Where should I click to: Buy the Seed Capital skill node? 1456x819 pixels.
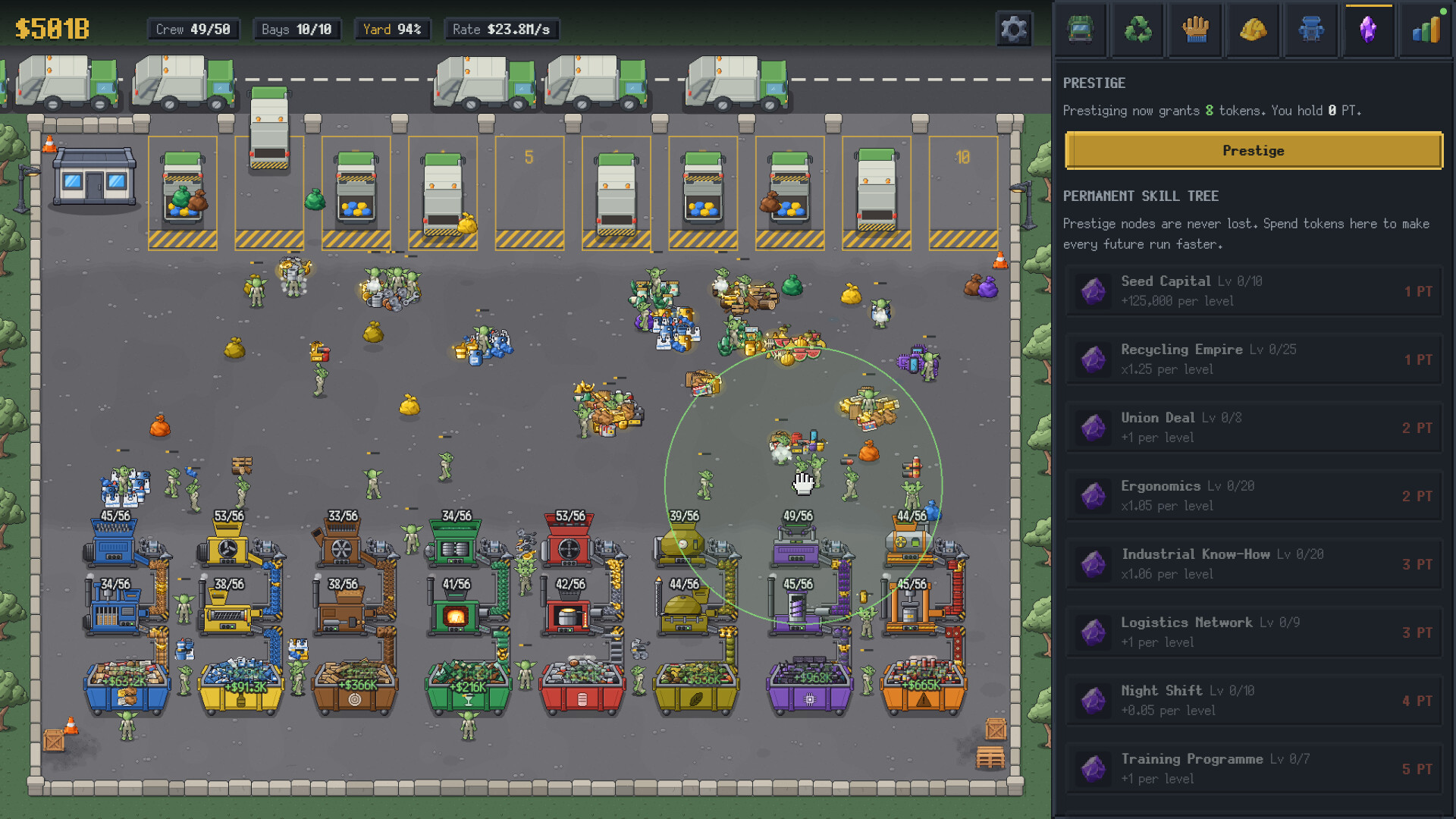pyautogui.click(x=1253, y=291)
